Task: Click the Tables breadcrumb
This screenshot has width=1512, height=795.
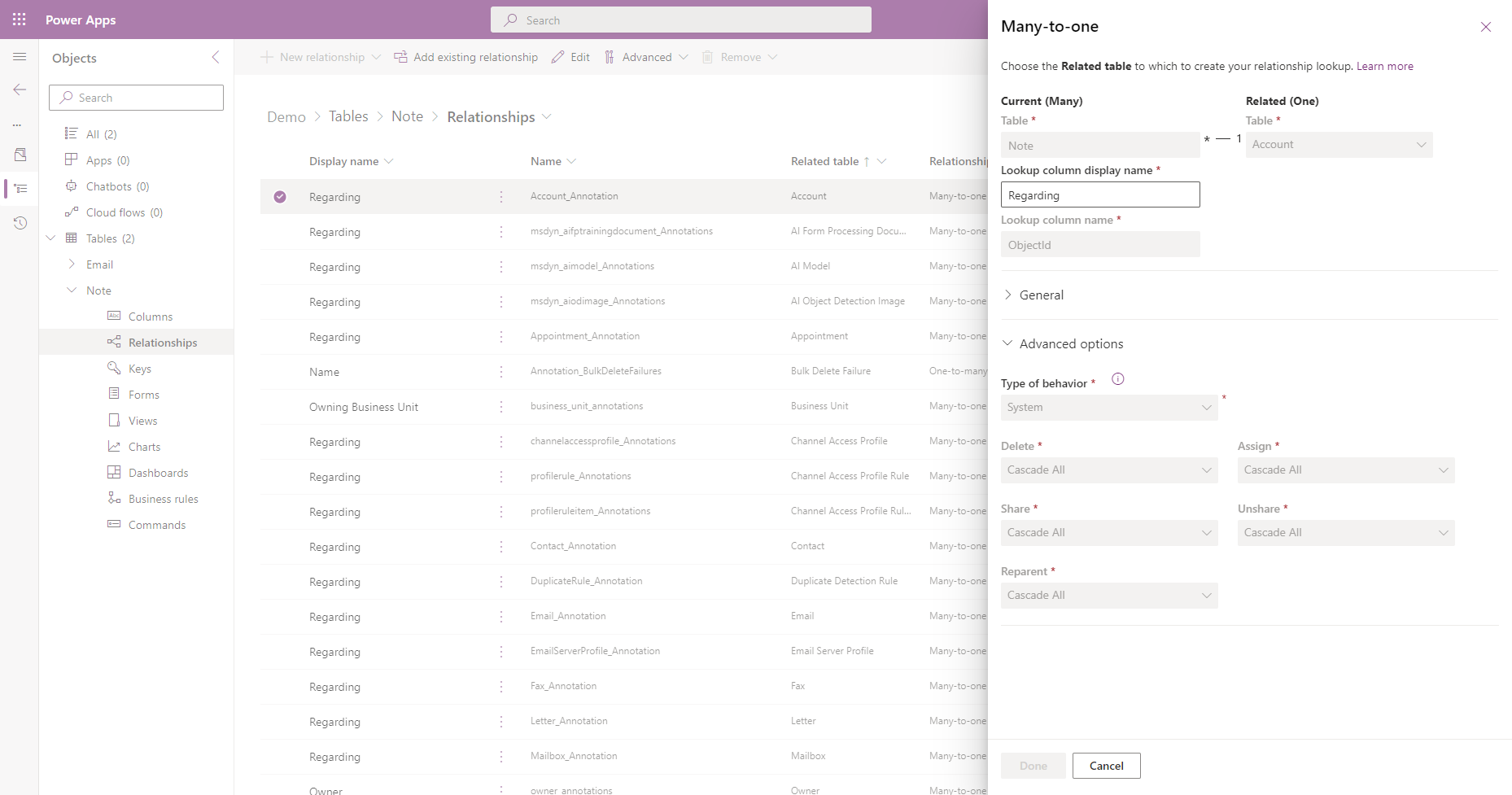Action: coord(348,116)
